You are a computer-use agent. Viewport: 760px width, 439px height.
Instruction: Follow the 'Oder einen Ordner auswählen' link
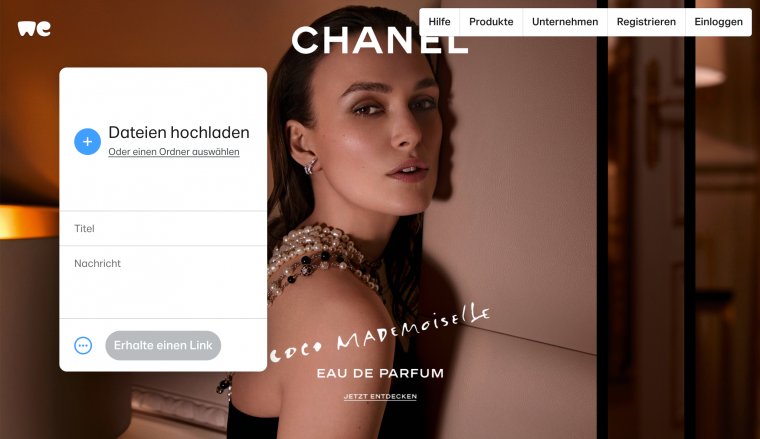[x=174, y=152]
